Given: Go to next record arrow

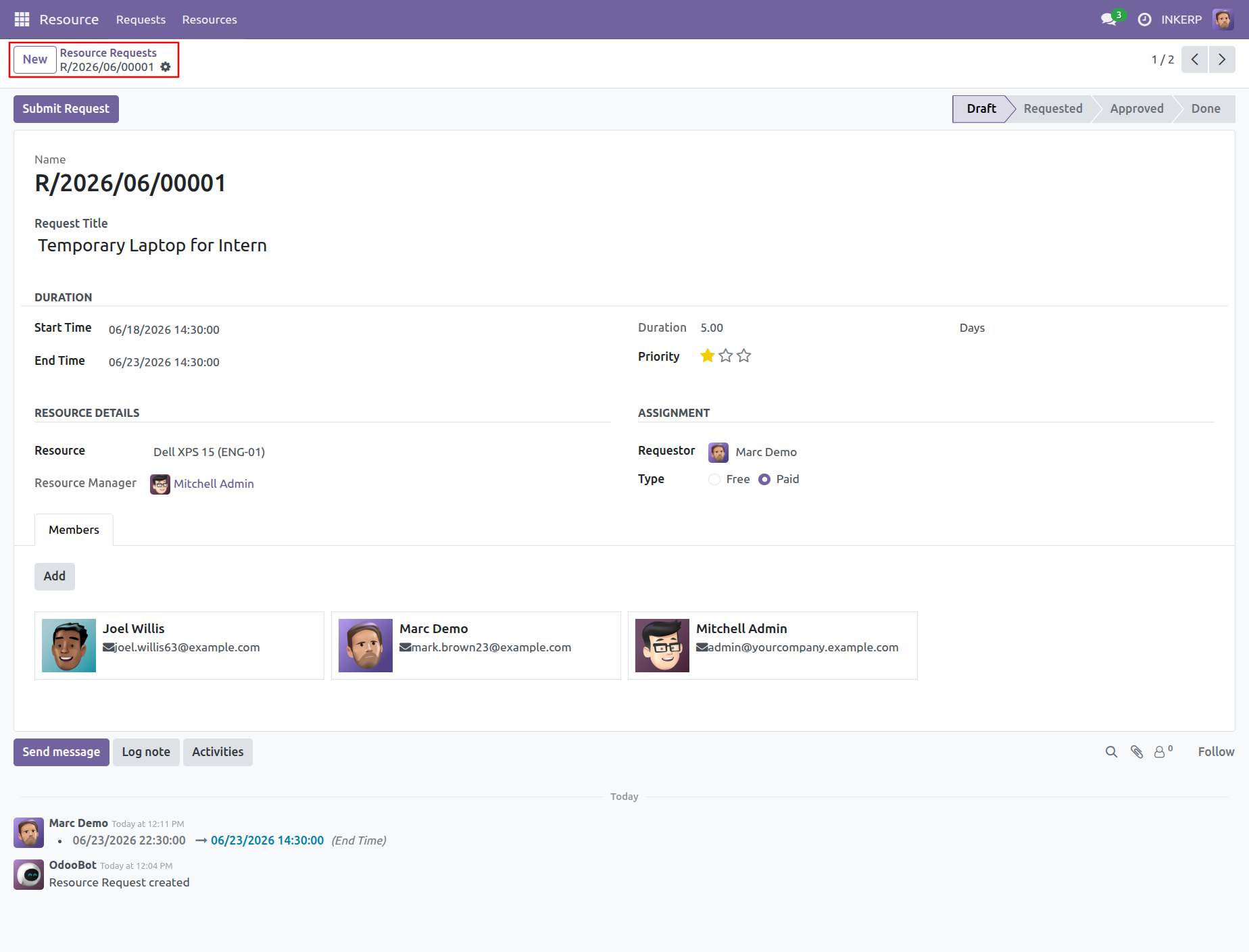Looking at the screenshot, I should pos(1222,59).
